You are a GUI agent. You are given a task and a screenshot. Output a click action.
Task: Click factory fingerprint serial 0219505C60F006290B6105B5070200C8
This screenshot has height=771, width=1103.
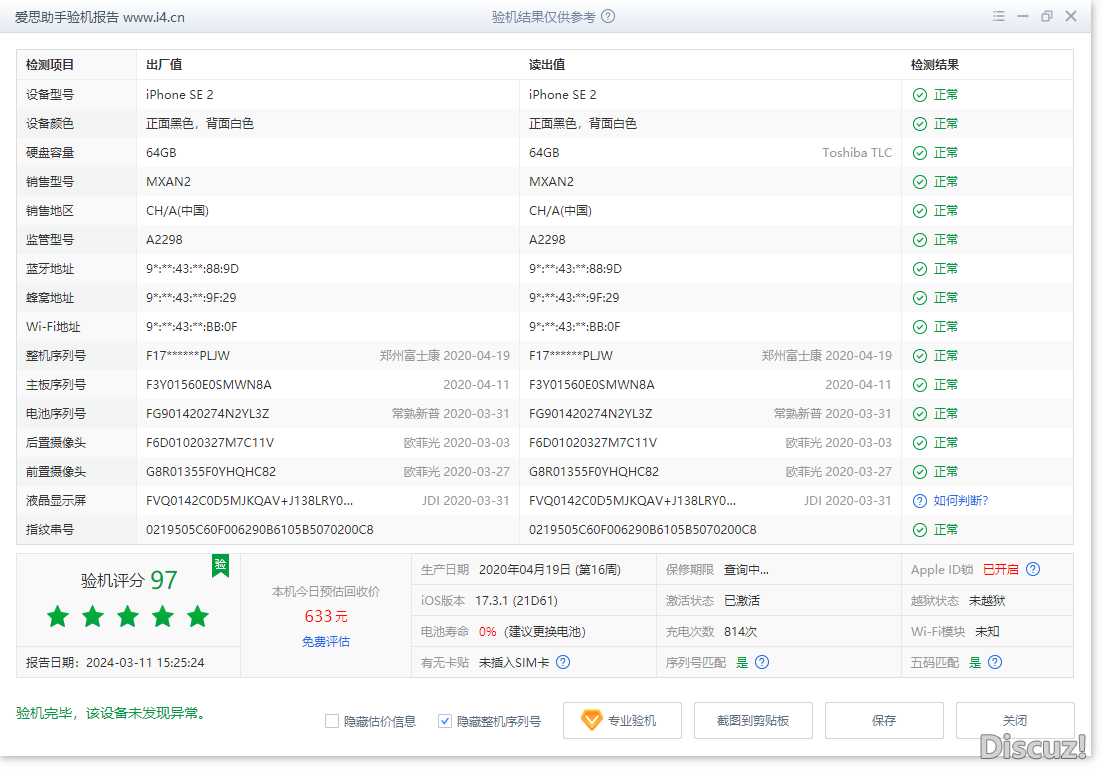tap(260, 530)
